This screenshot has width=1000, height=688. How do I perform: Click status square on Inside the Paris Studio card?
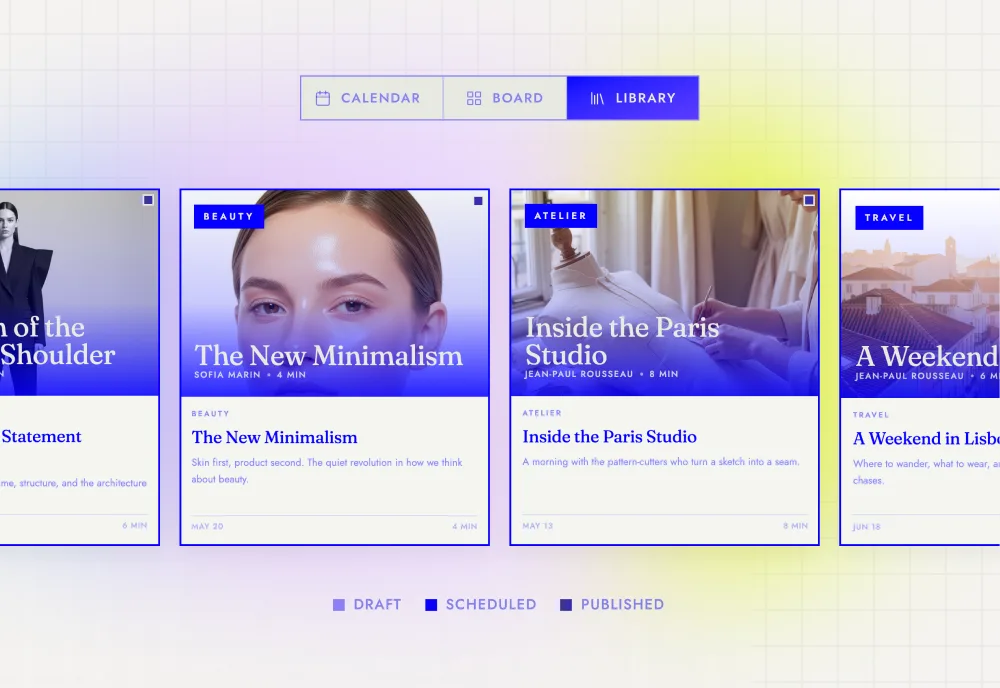pos(809,200)
